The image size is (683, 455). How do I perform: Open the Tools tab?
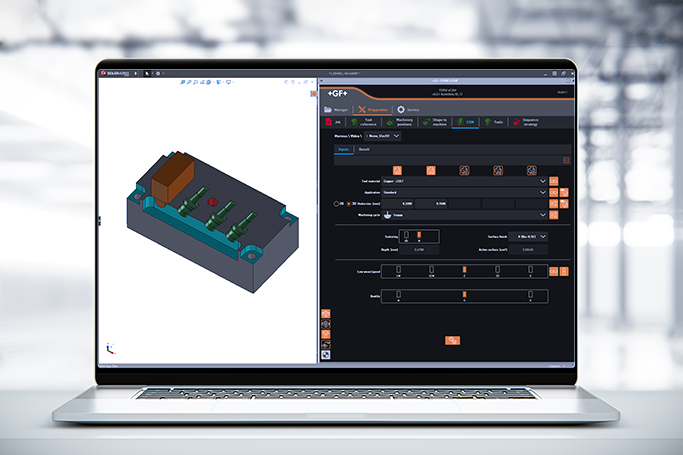494,122
